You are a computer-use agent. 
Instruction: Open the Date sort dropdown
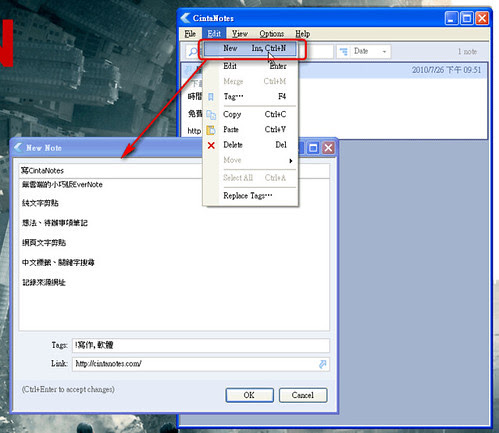pos(371,52)
